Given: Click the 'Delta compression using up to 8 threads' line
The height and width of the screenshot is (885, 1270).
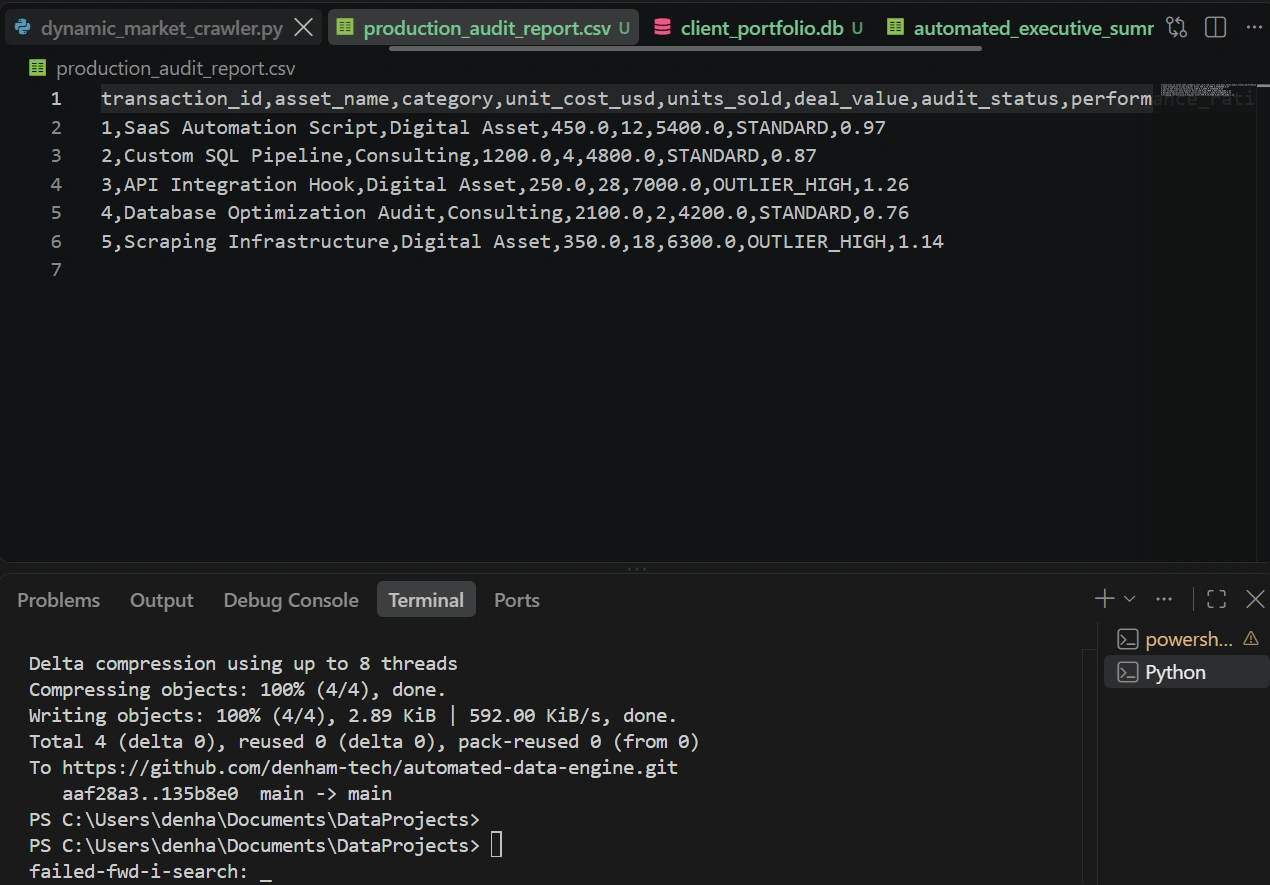Looking at the screenshot, I should click(x=243, y=663).
